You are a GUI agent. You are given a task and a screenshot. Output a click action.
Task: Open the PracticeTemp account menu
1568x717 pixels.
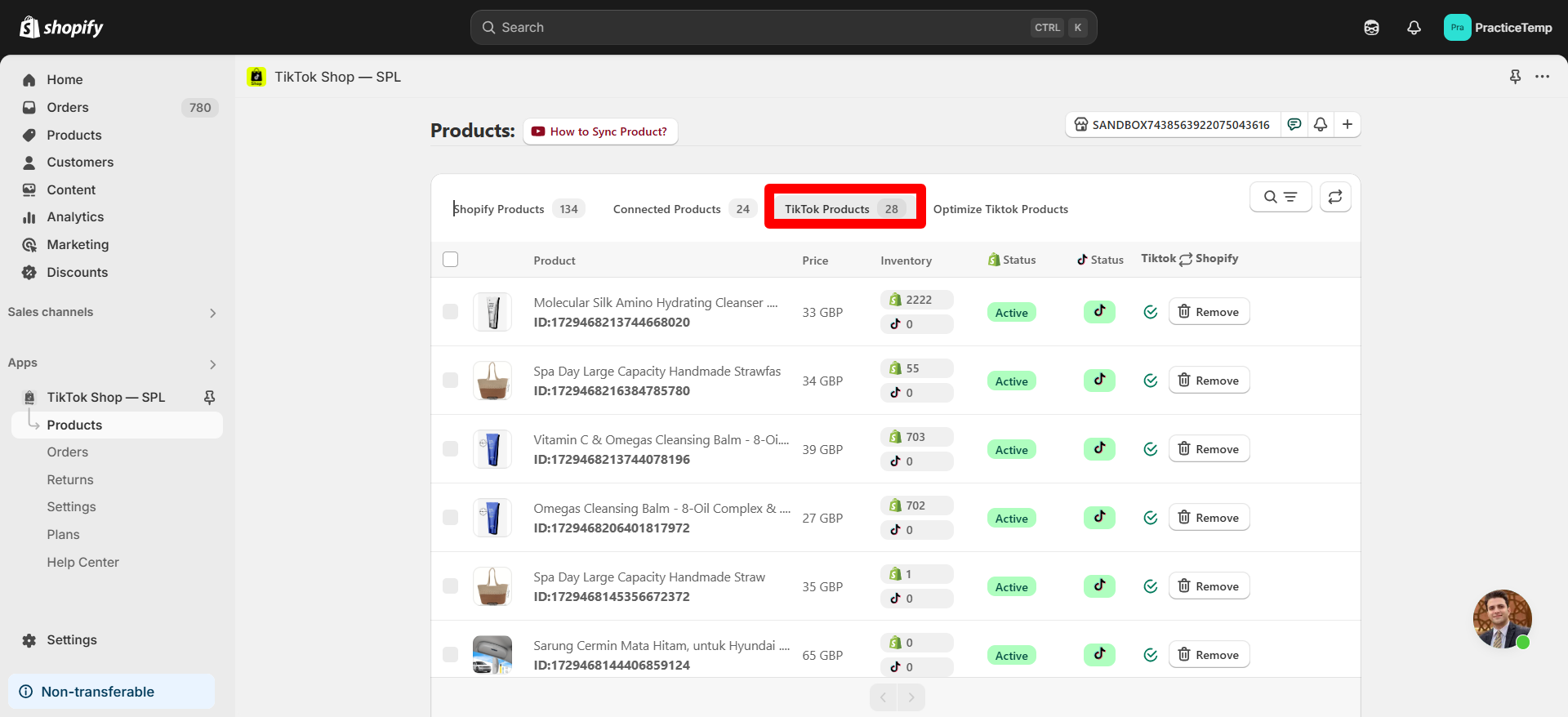click(x=1498, y=28)
